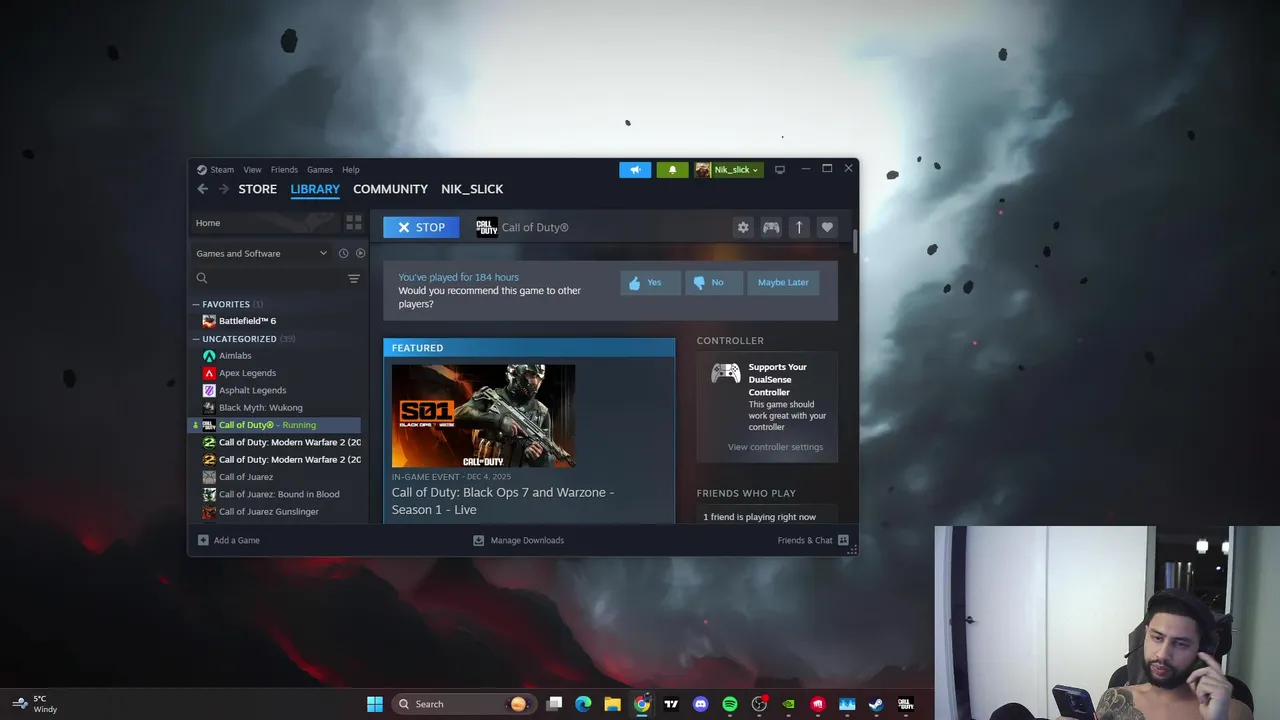
Task: Open the Windows Start menu
Action: coord(375,704)
